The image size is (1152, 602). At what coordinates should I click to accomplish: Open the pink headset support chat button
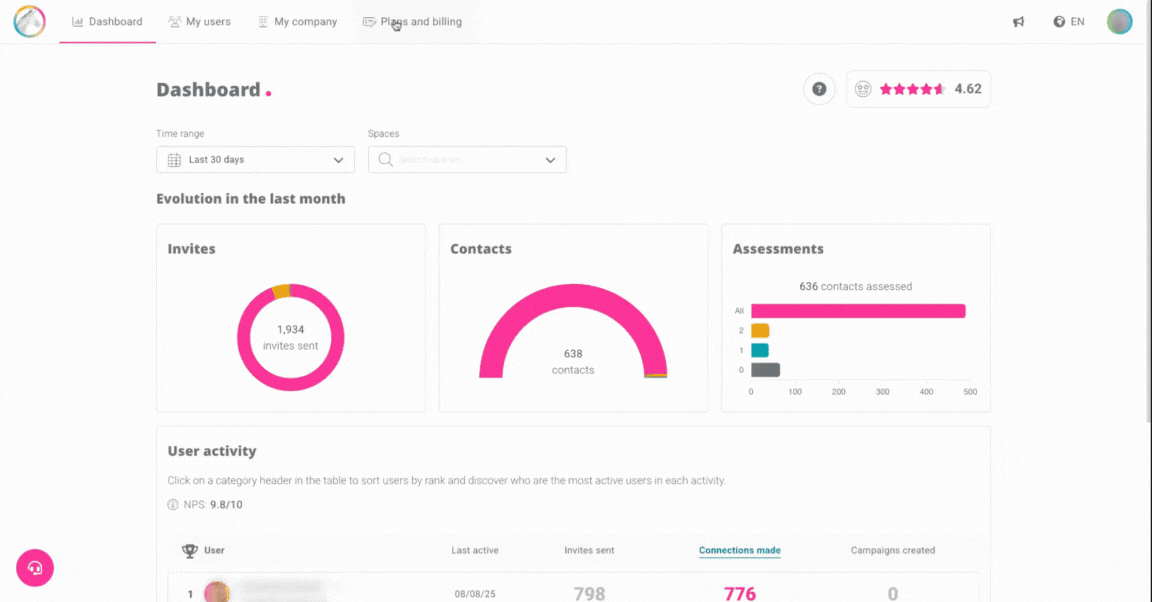35,567
